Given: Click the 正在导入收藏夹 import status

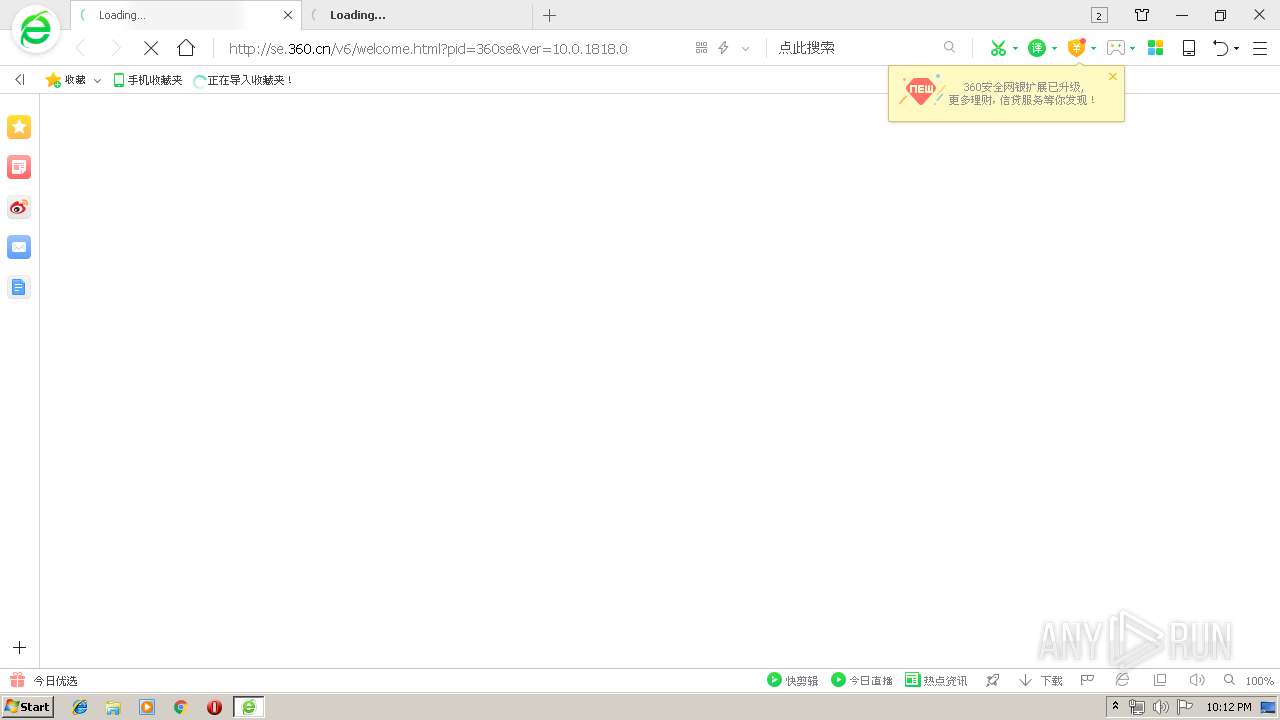Looking at the screenshot, I should point(243,80).
